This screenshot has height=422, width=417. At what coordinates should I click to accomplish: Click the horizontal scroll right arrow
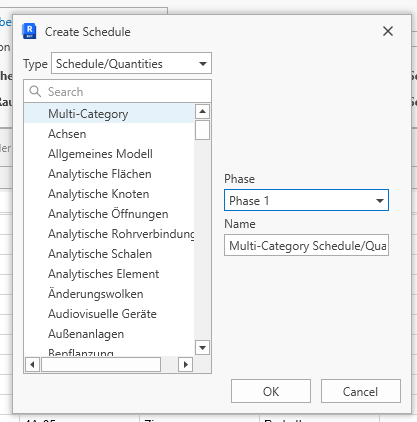(186, 365)
